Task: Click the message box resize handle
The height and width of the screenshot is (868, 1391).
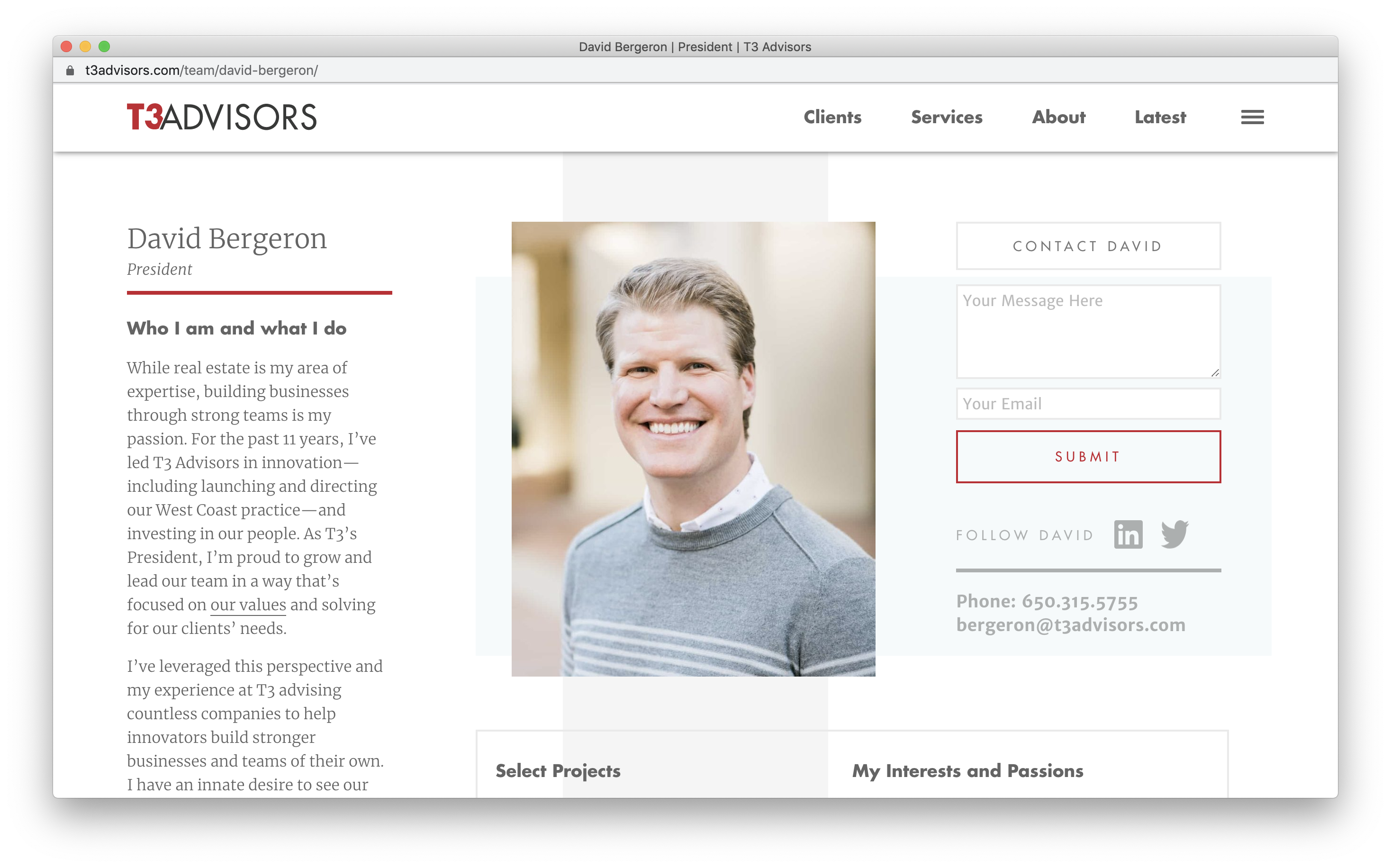Action: click(1215, 372)
